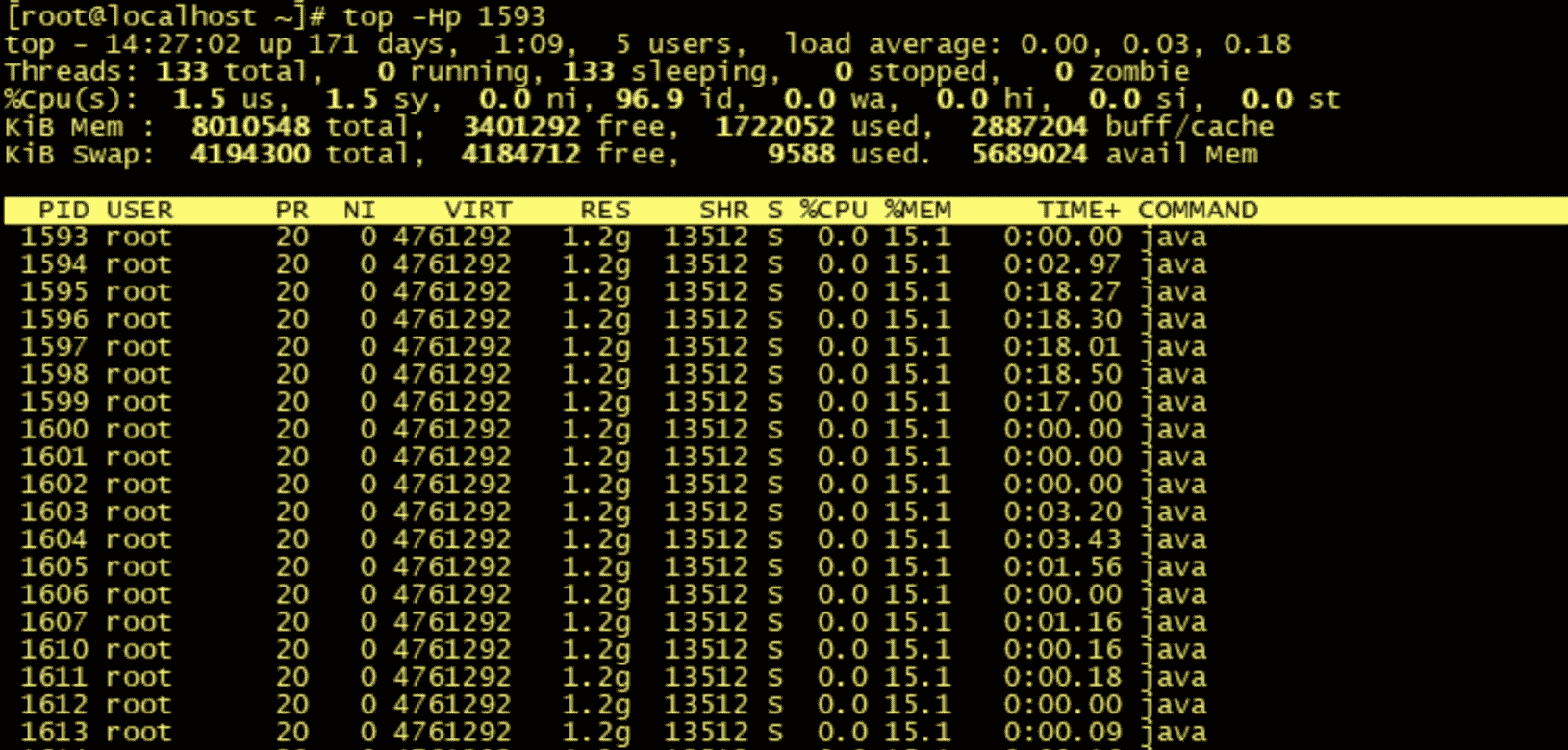Click the TIME+ value '0:00.18'

(x=1063, y=677)
